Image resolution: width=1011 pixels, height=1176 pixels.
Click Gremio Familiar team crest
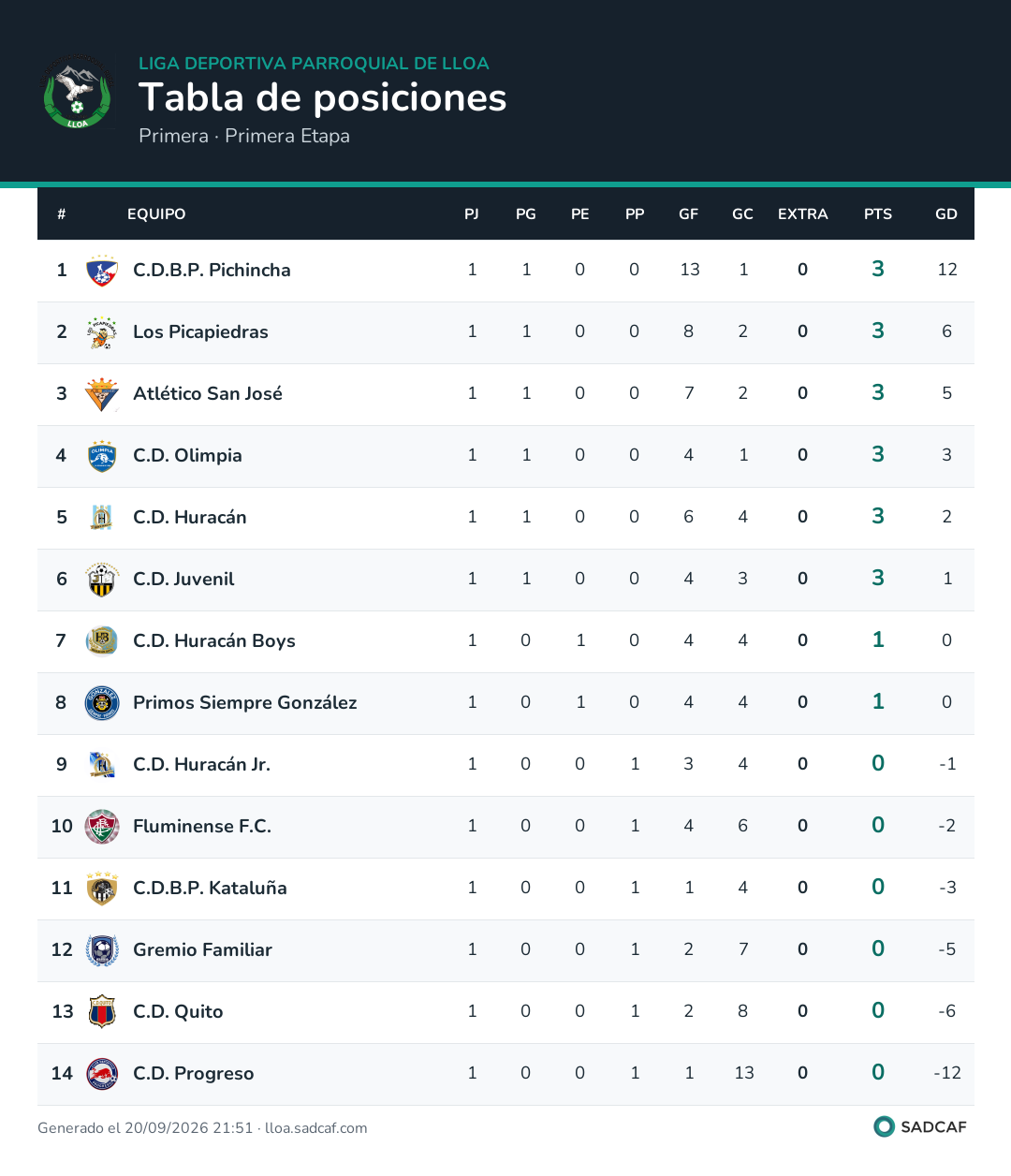point(102,950)
